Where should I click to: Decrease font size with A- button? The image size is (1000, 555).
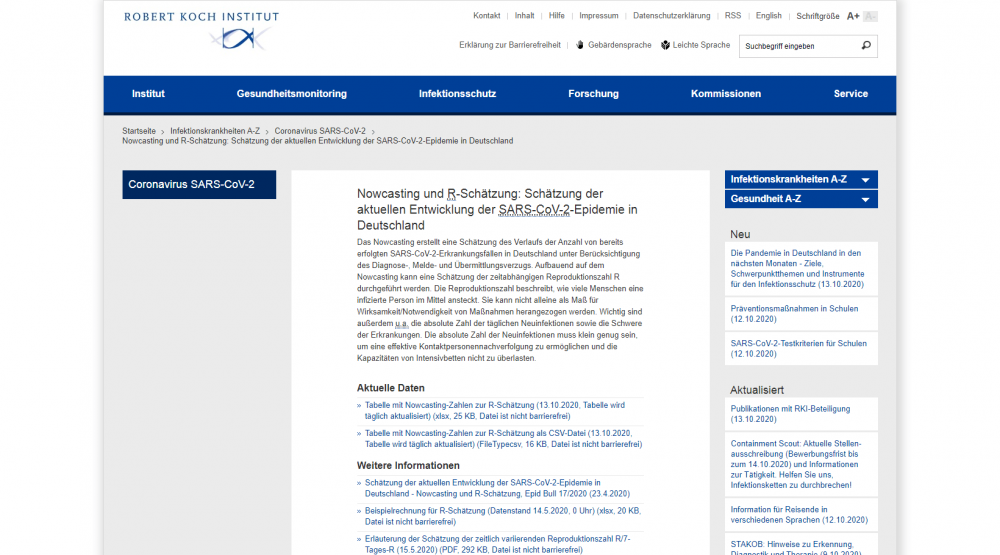870,16
